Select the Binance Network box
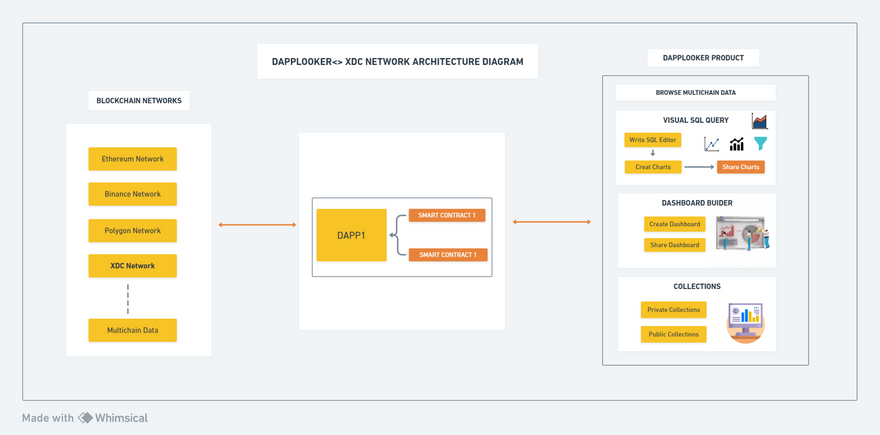This screenshot has width=880, height=435. click(132, 194)
